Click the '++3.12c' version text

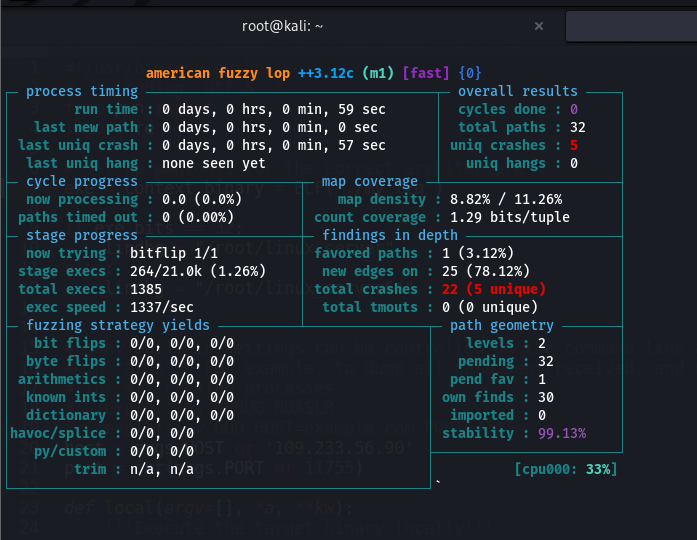click(x=326, y=73)
